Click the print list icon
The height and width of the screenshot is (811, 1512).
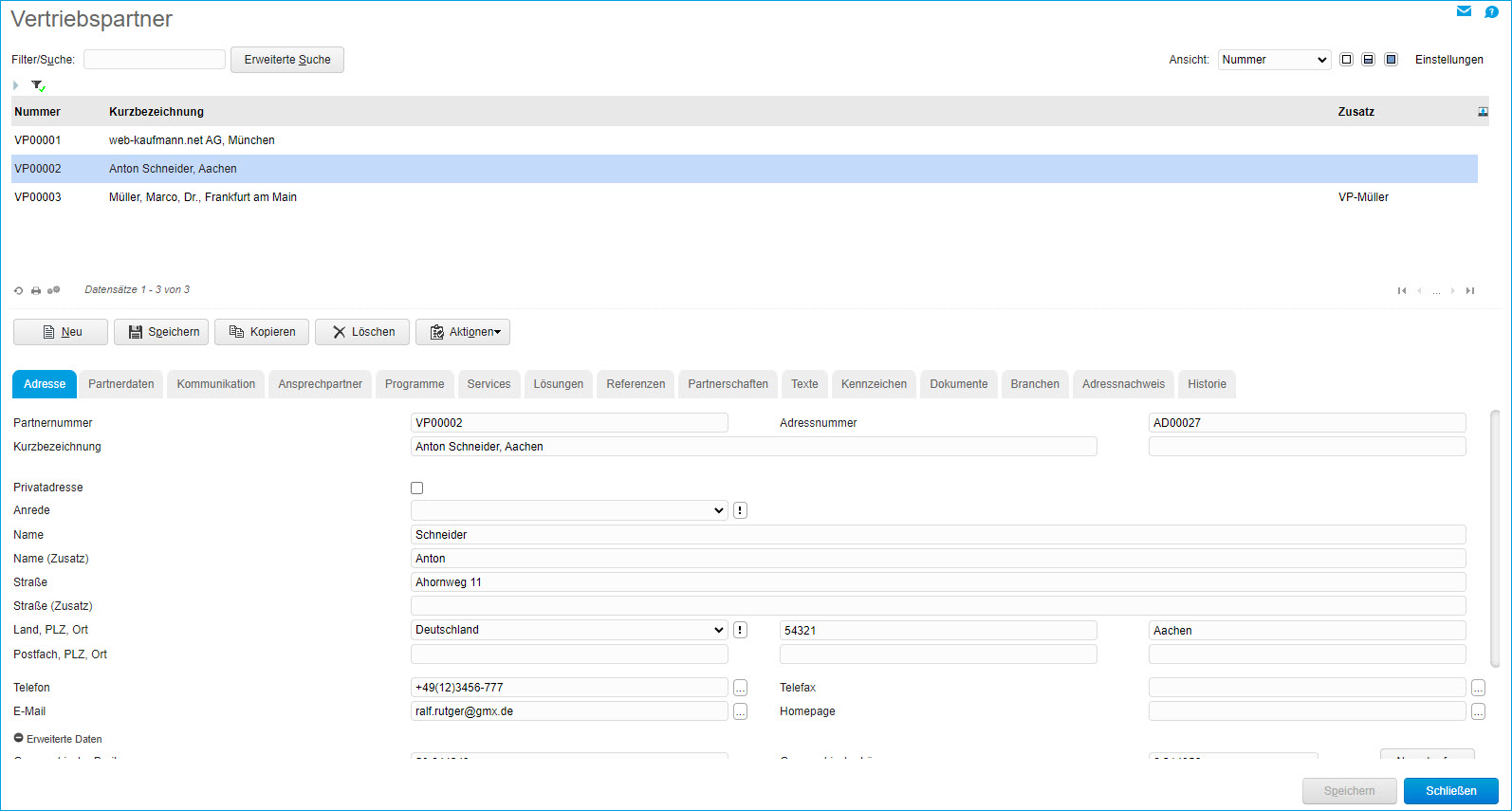tap(36, 290)
